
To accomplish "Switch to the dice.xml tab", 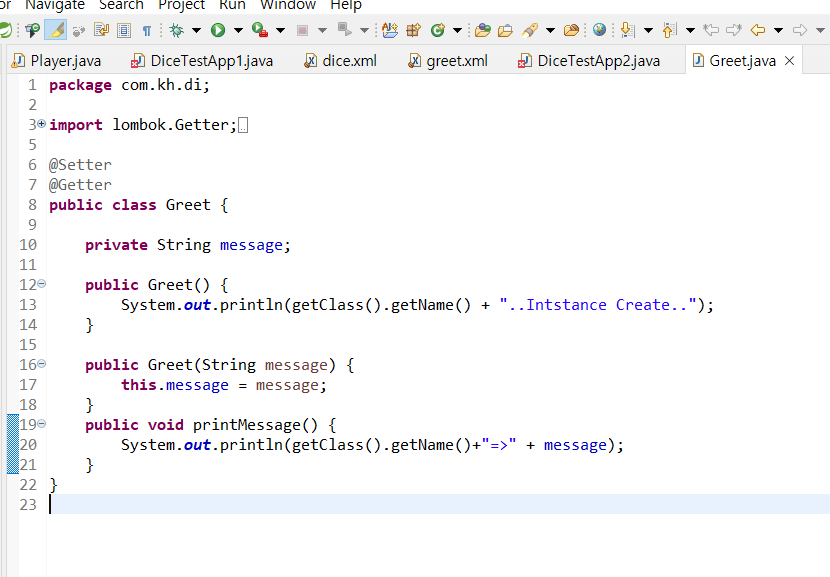I will tap(340, 61).
